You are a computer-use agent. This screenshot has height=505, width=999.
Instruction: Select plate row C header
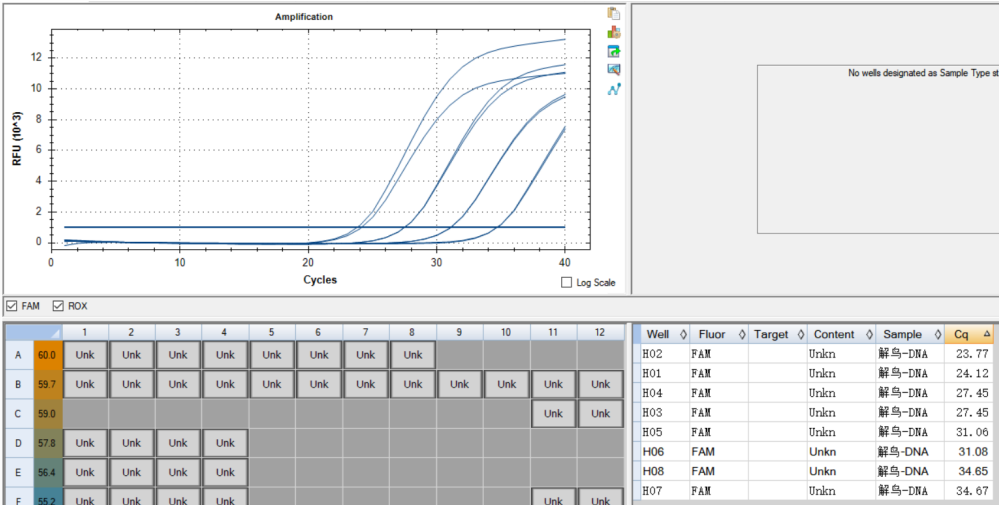[x=19, y=413]
